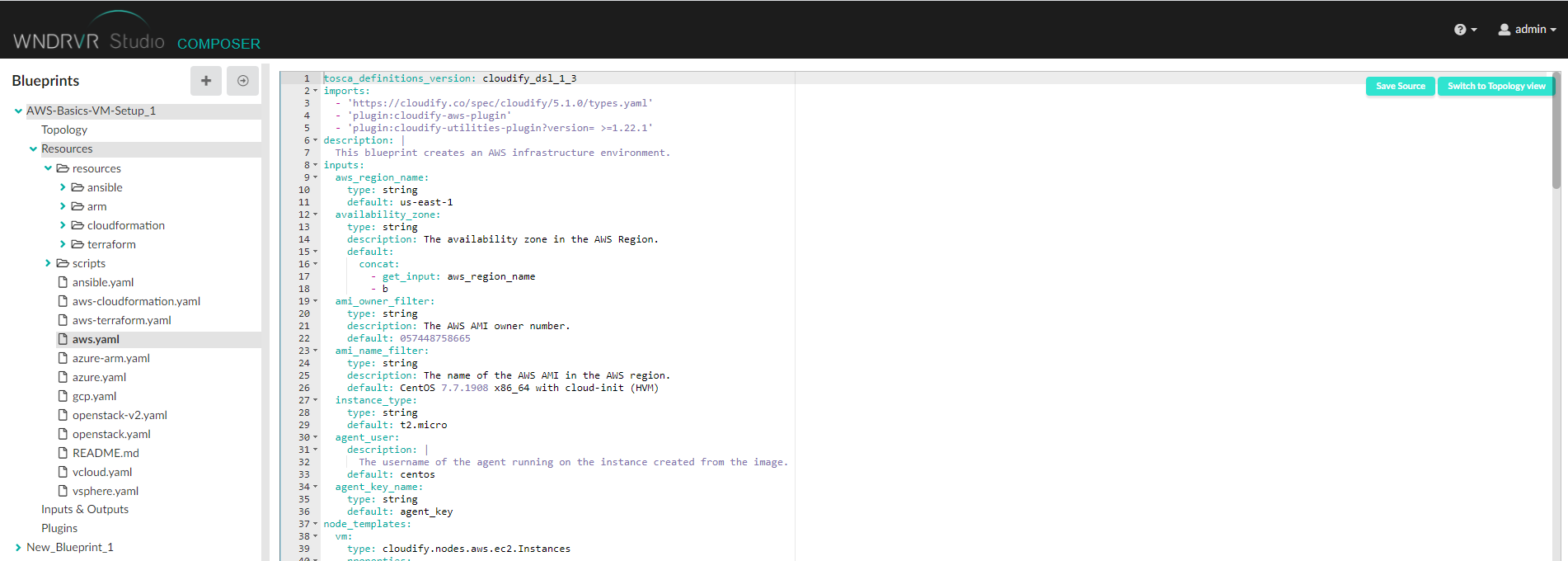Place cursor on tosca_definitions_version line

tap(449, 78)
